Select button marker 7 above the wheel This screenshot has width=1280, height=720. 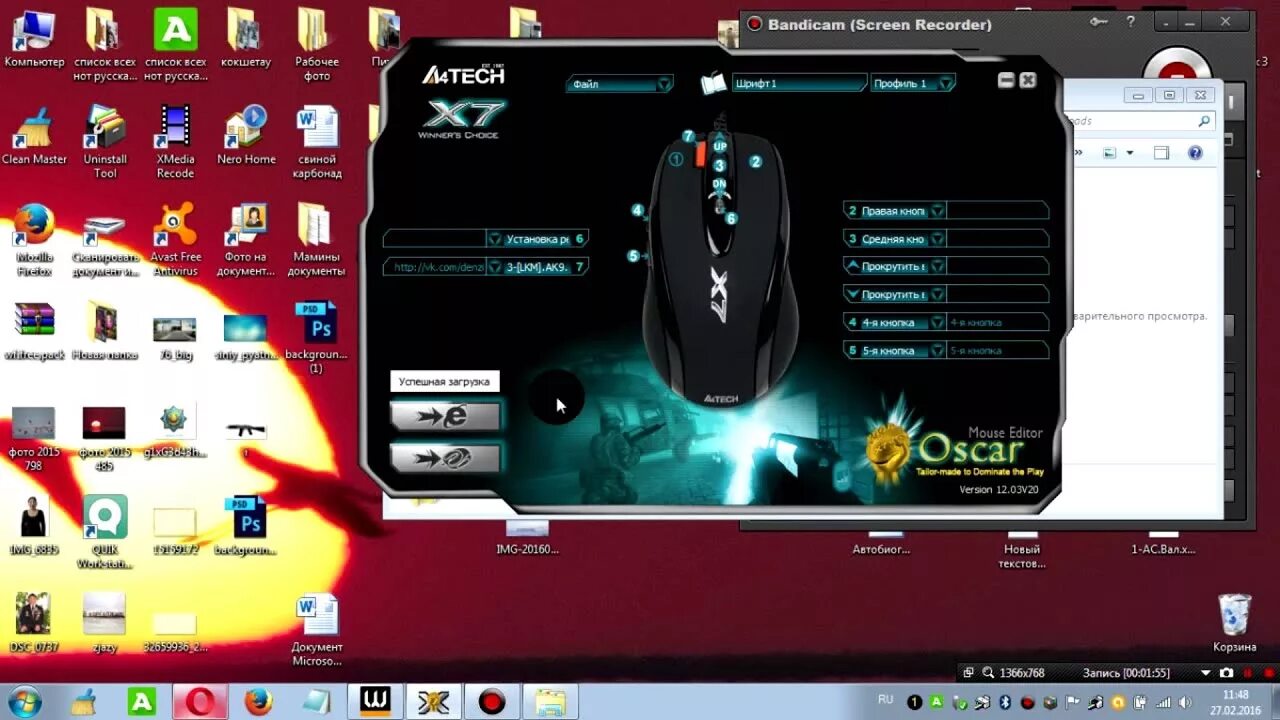688,136
